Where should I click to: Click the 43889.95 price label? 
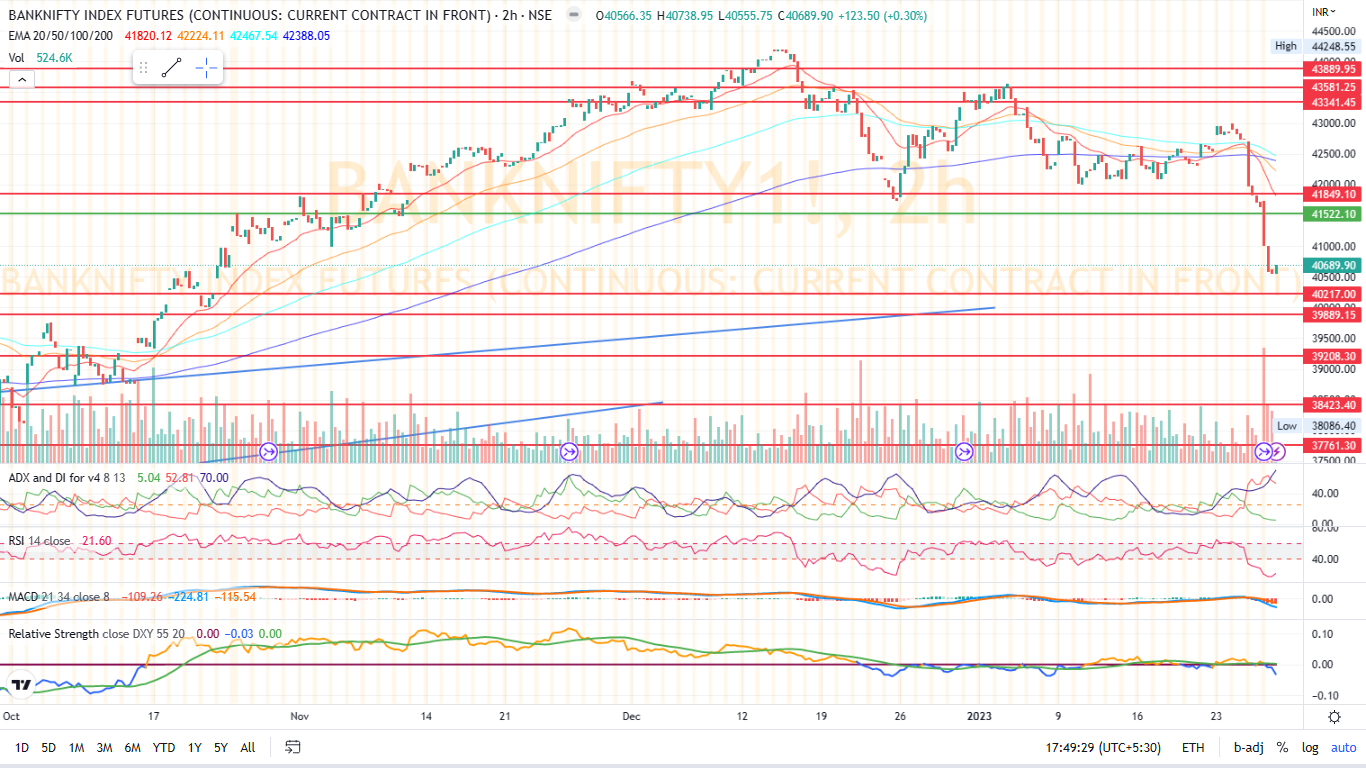tap(1334, 69)
